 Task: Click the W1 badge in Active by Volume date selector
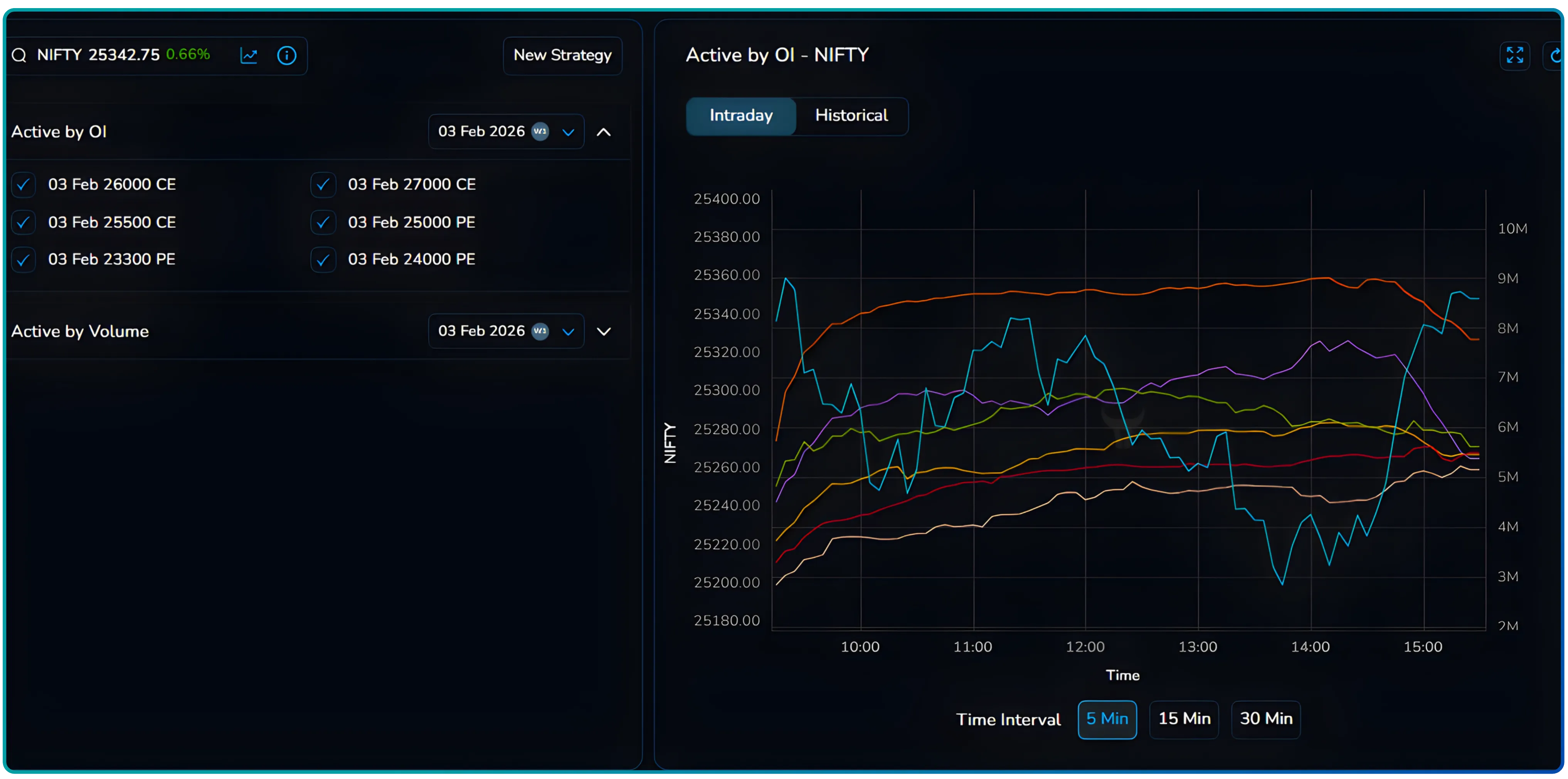pos(540,331)
